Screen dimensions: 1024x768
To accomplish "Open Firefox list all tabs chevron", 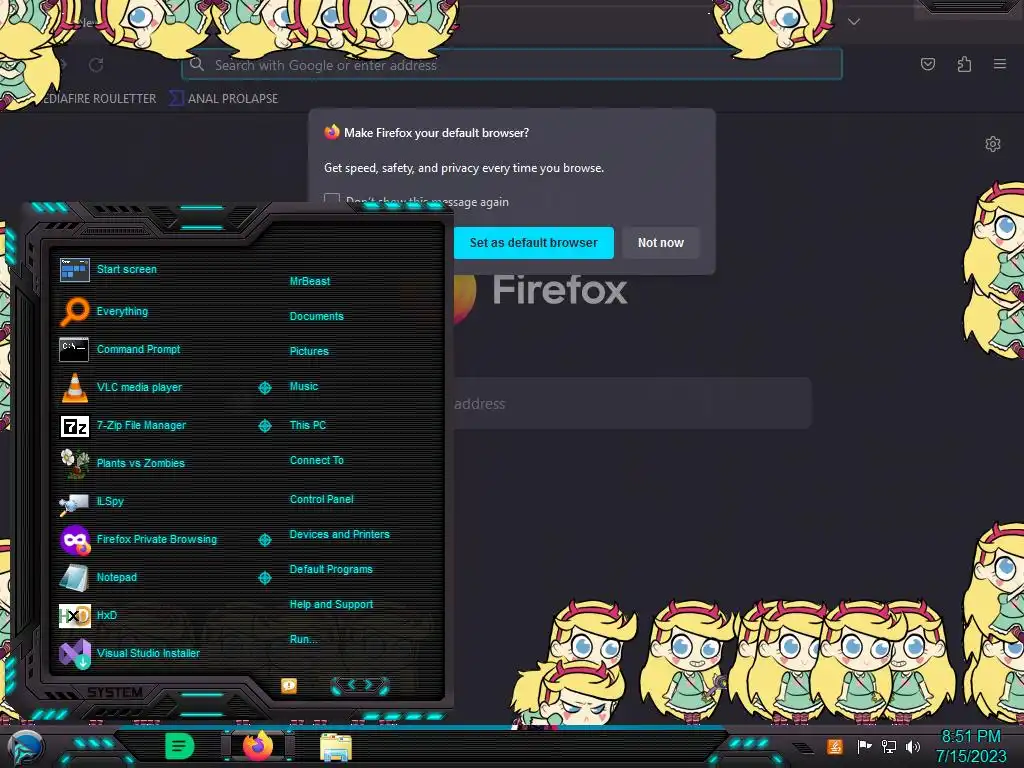I will coord(854,22).
